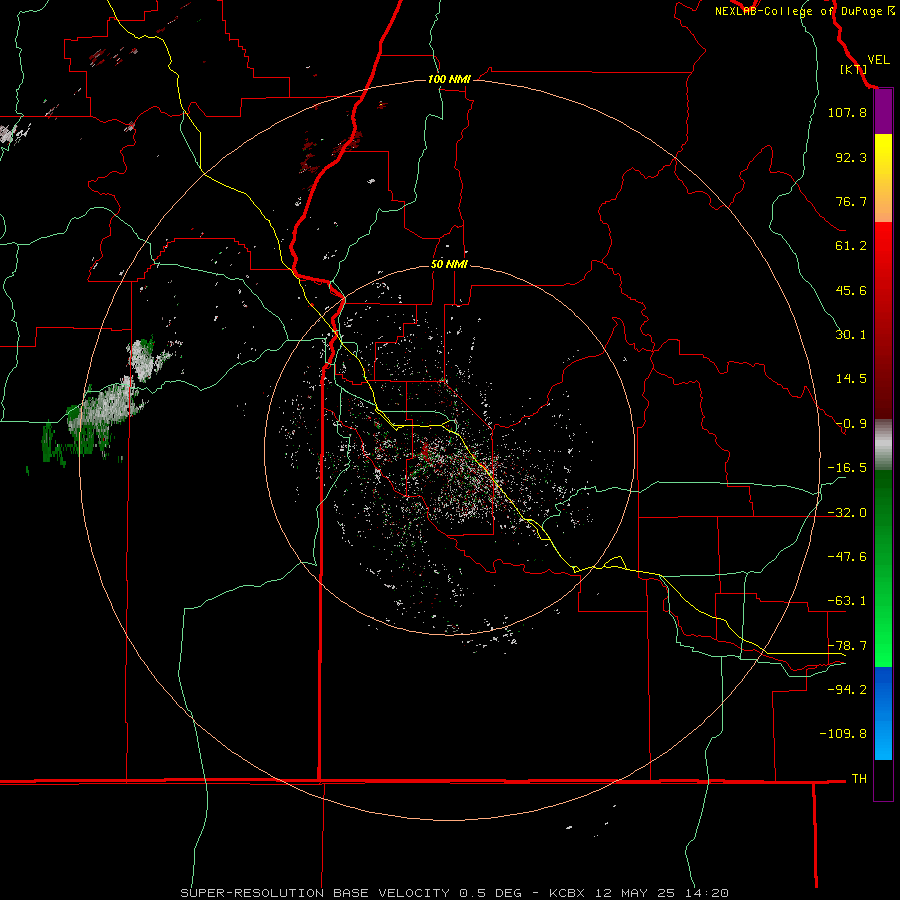Click the 61.2 velocity label
This screenshot has height=900, width=900.
coord(851,246)
